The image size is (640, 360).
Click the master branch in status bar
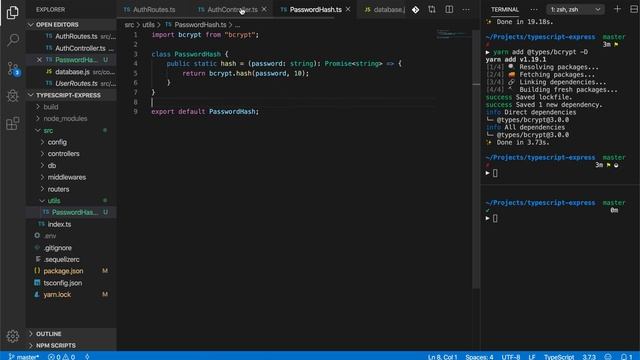(x=24, y=357)
